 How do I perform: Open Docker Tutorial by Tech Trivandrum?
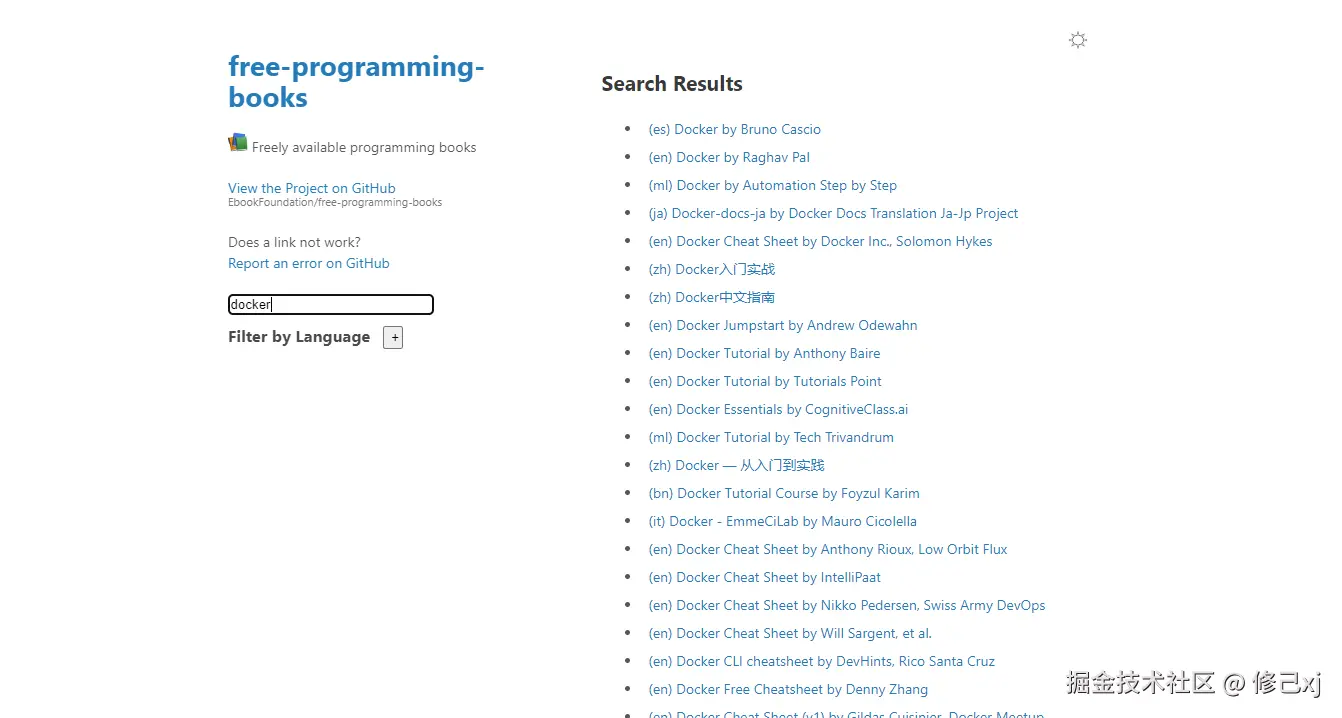point(771,437)
